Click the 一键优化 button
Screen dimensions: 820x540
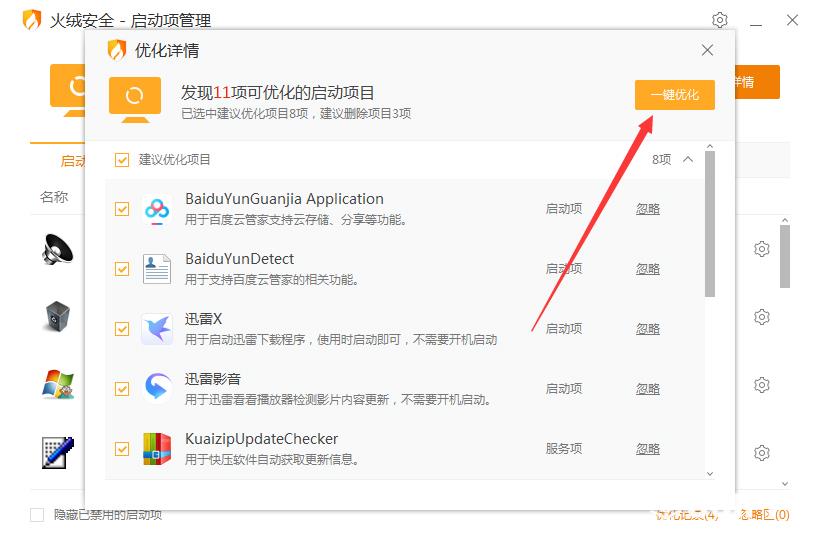[x=675, y=95]
